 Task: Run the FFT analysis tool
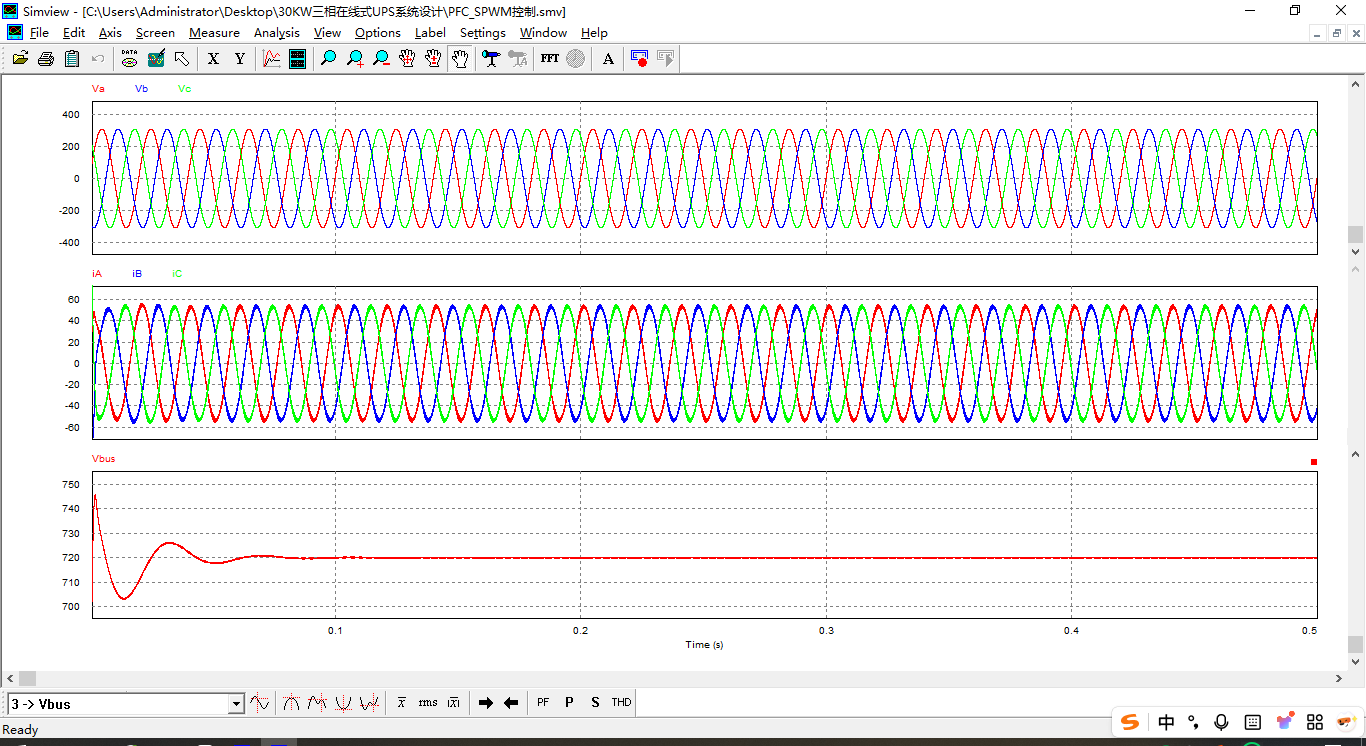[x=549, y=59]
